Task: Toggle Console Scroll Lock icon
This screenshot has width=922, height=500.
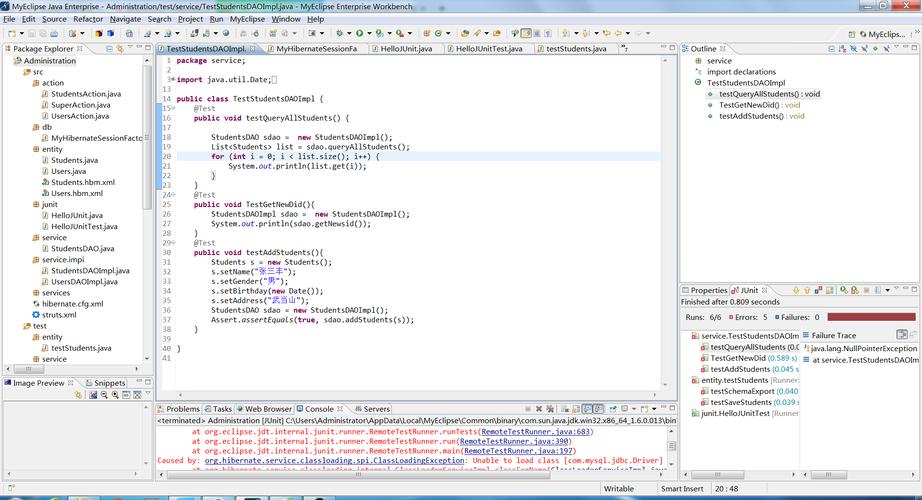Action: (x=575, y=408)
